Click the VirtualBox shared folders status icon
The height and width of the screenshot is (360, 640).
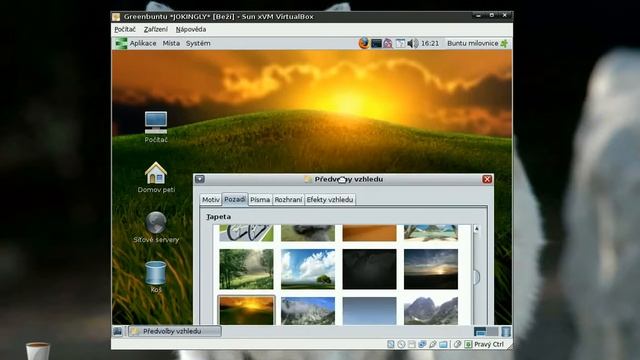(443, 344)
